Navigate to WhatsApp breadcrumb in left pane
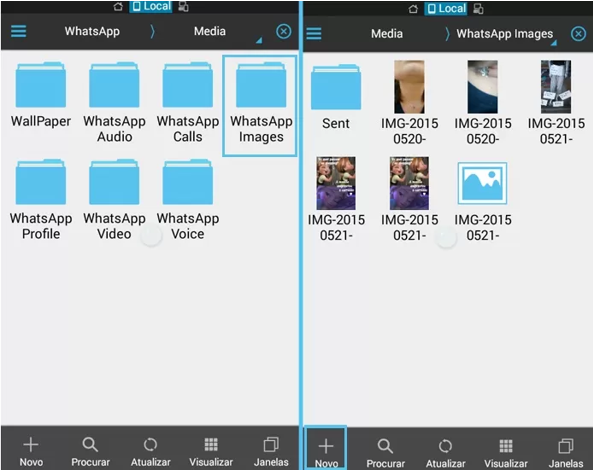The height and width of the screenshot is (470, 593). coord(92,31)
